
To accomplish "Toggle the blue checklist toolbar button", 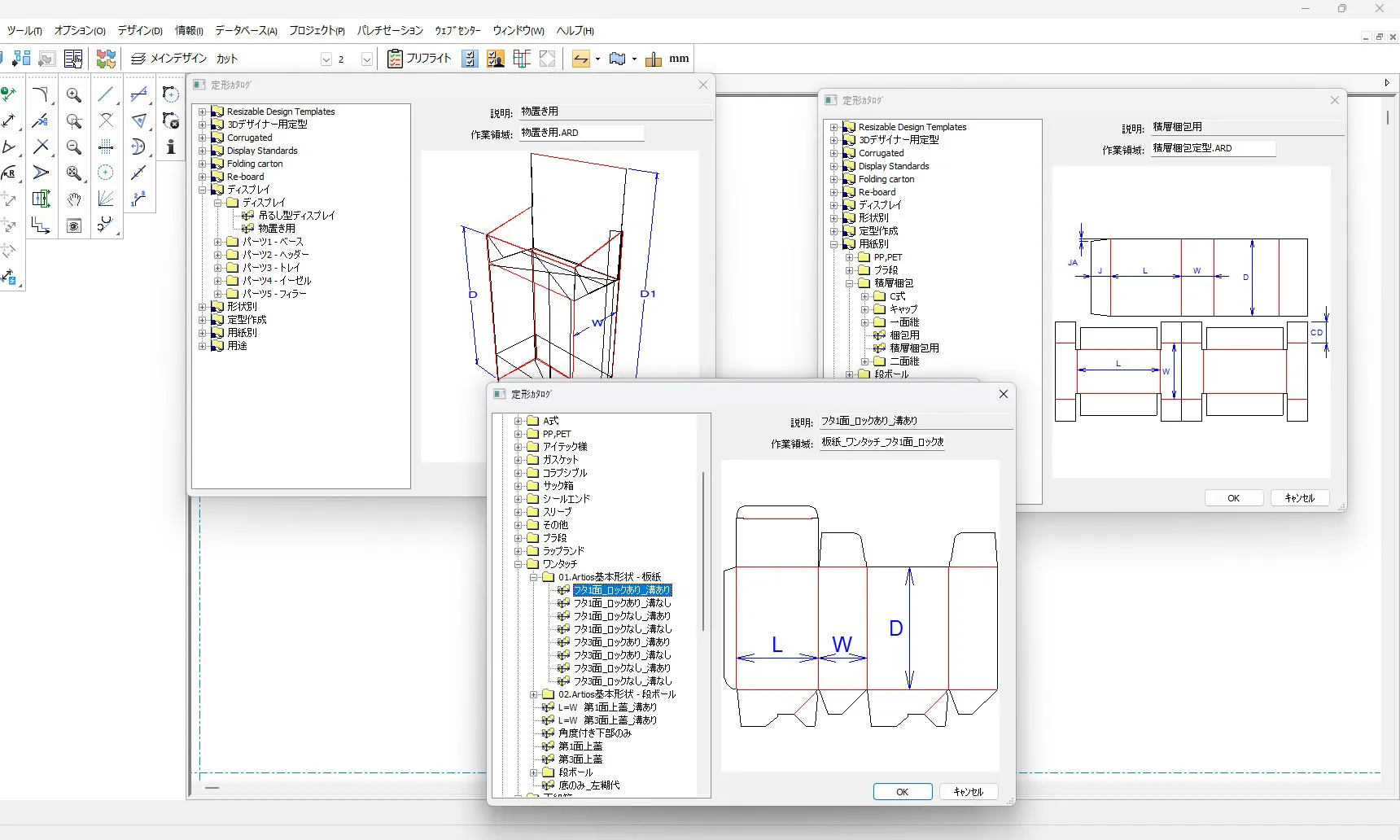I will (x=470, y=59).
